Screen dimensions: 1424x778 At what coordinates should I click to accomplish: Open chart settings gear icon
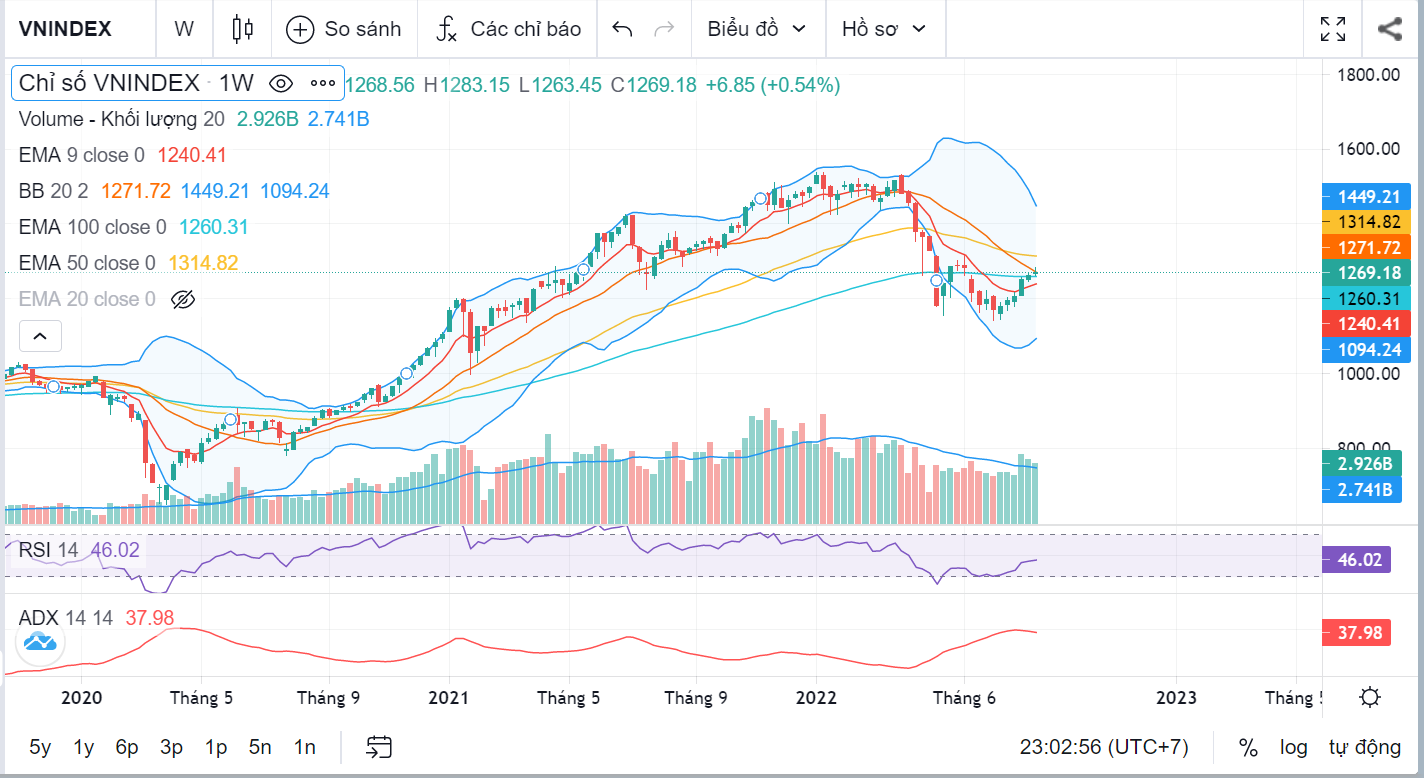pyautogui.click(x=1370, y=697)
